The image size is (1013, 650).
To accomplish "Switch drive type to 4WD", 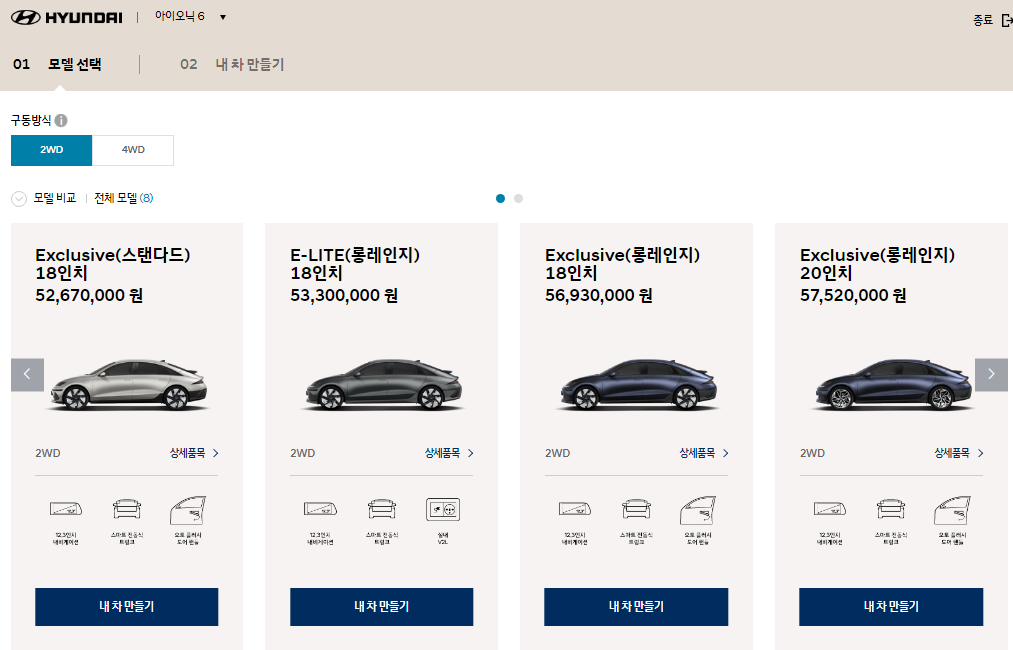I will point(133,150).
